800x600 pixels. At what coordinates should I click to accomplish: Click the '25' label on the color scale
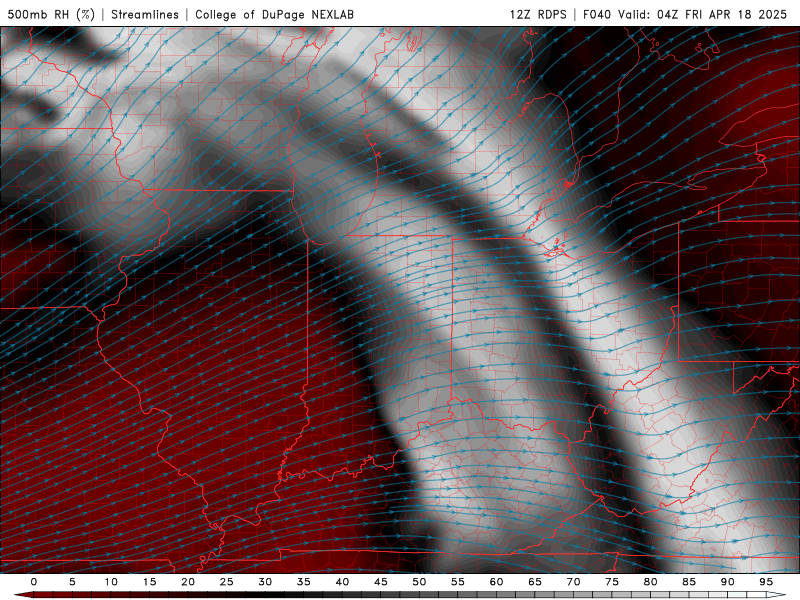pos(227,582)
